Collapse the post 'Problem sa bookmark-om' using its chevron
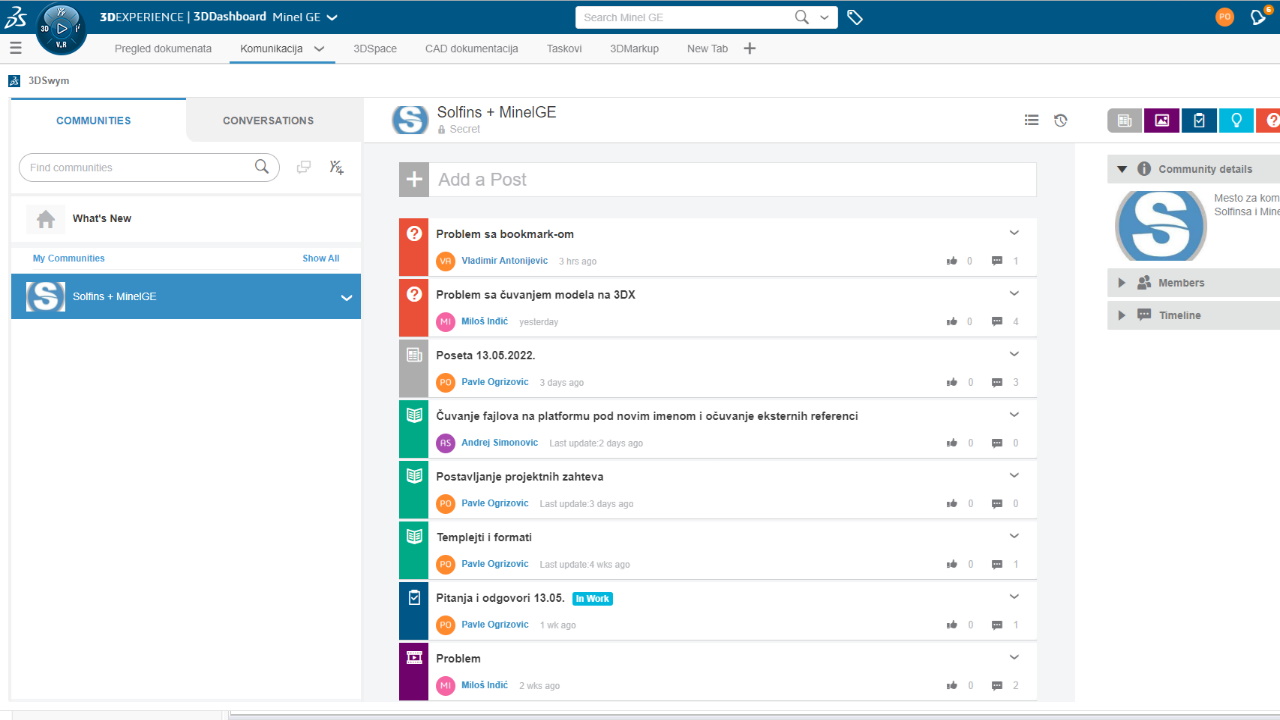The width and height of the screenshot is (1280, 720). coord(1014,232)
